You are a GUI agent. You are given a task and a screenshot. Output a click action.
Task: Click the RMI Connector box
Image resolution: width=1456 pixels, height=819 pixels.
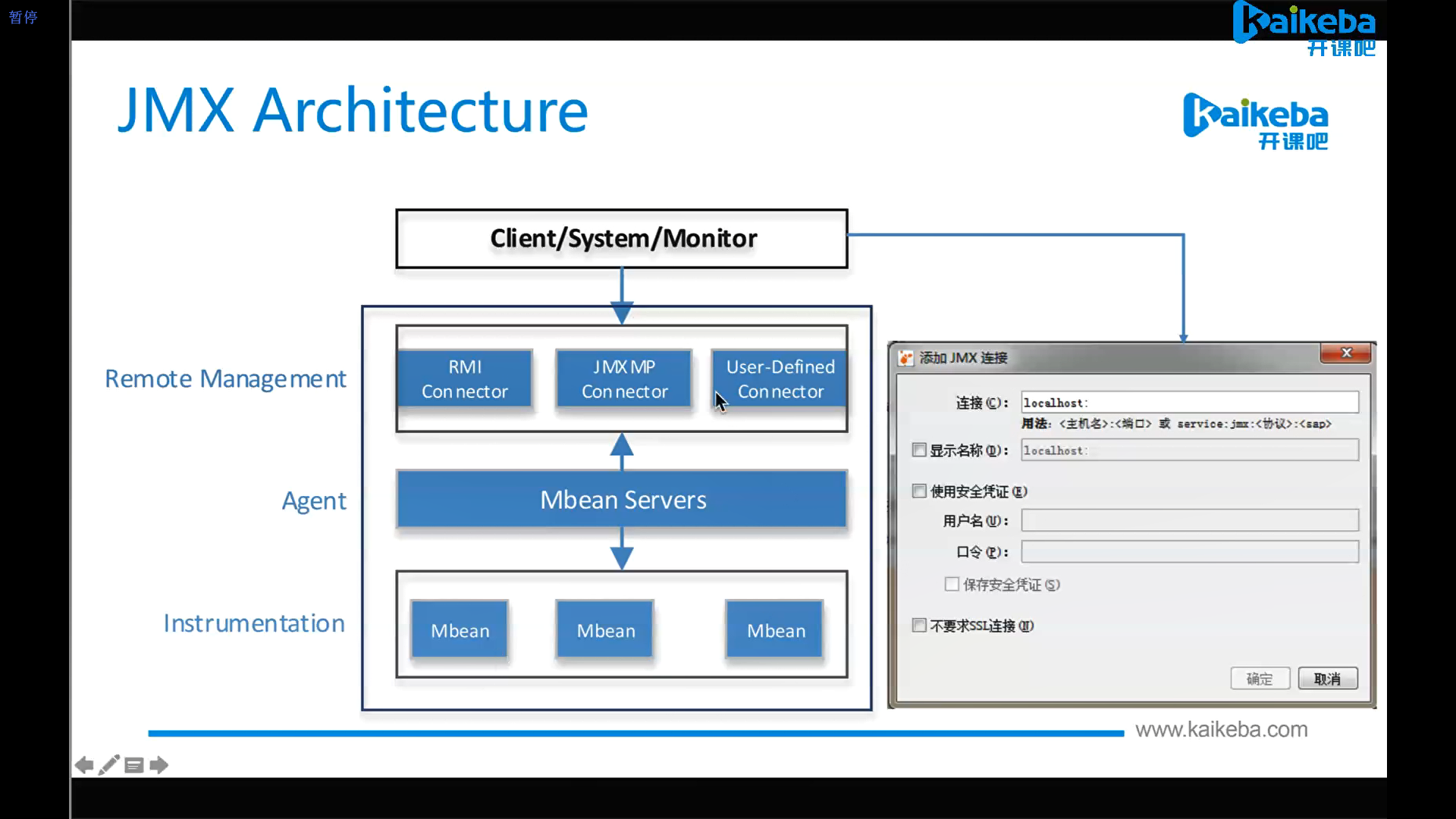click(x=465, y=379)
